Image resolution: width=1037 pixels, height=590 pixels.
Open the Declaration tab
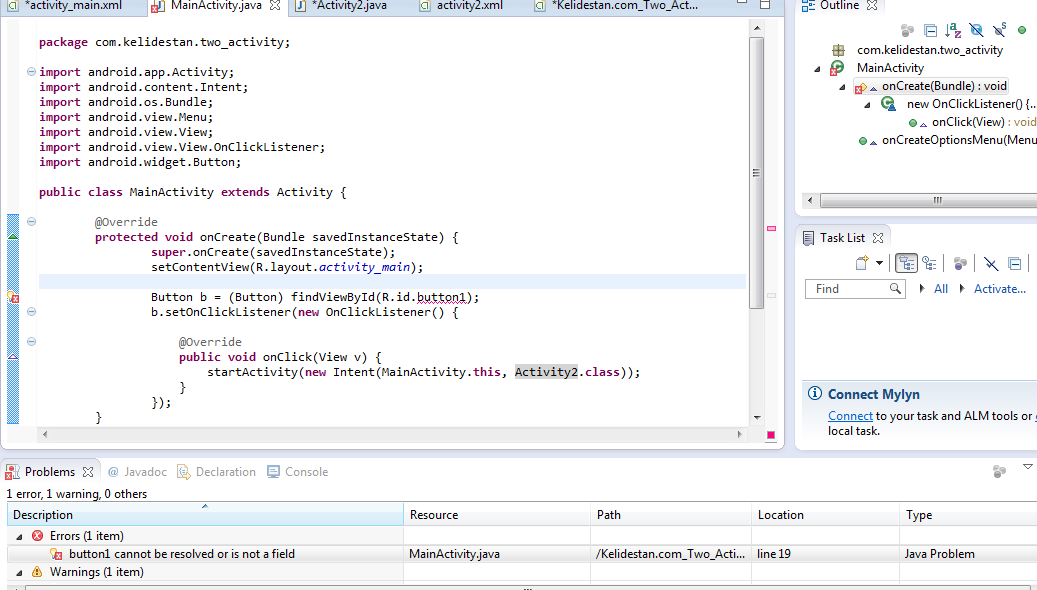(x=216, y=472)
